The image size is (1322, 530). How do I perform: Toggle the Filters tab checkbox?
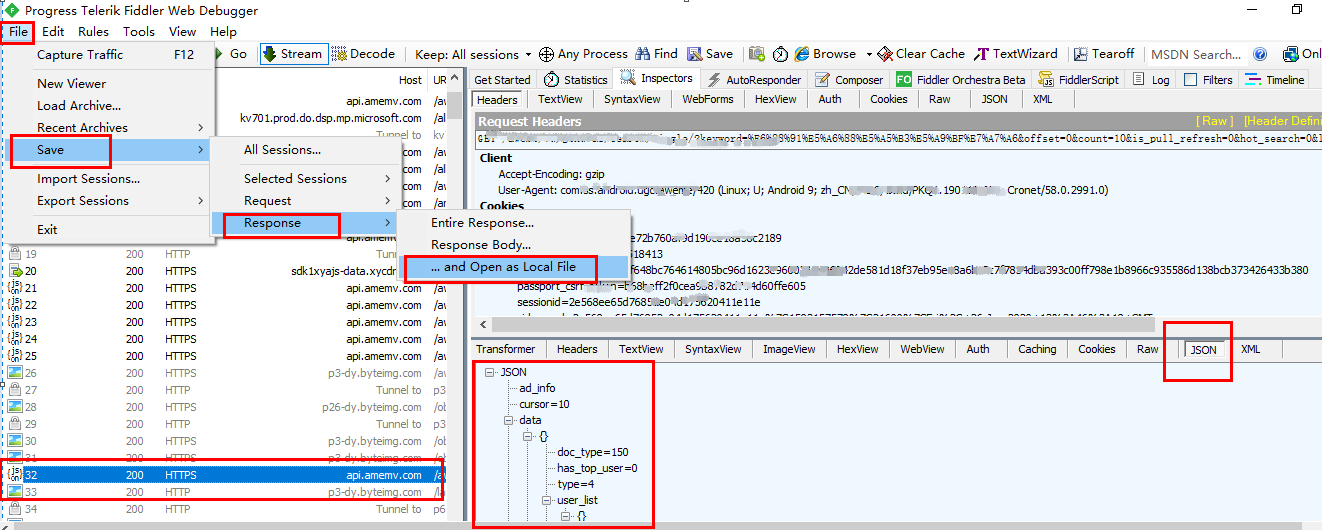(x=1191, y=80)
